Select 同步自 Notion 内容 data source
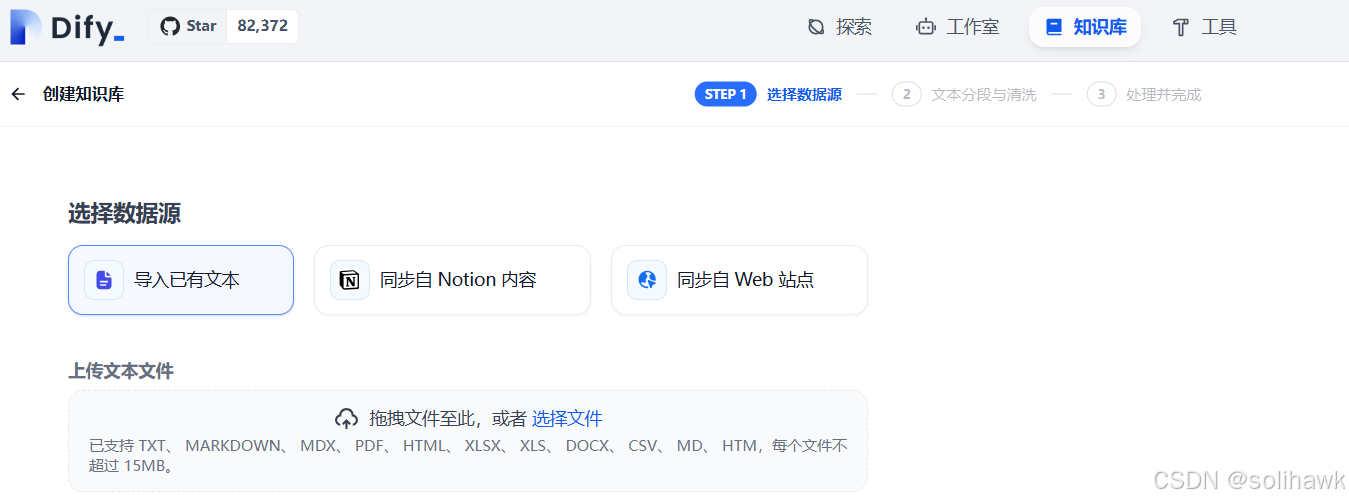 (x=452, y=280)
